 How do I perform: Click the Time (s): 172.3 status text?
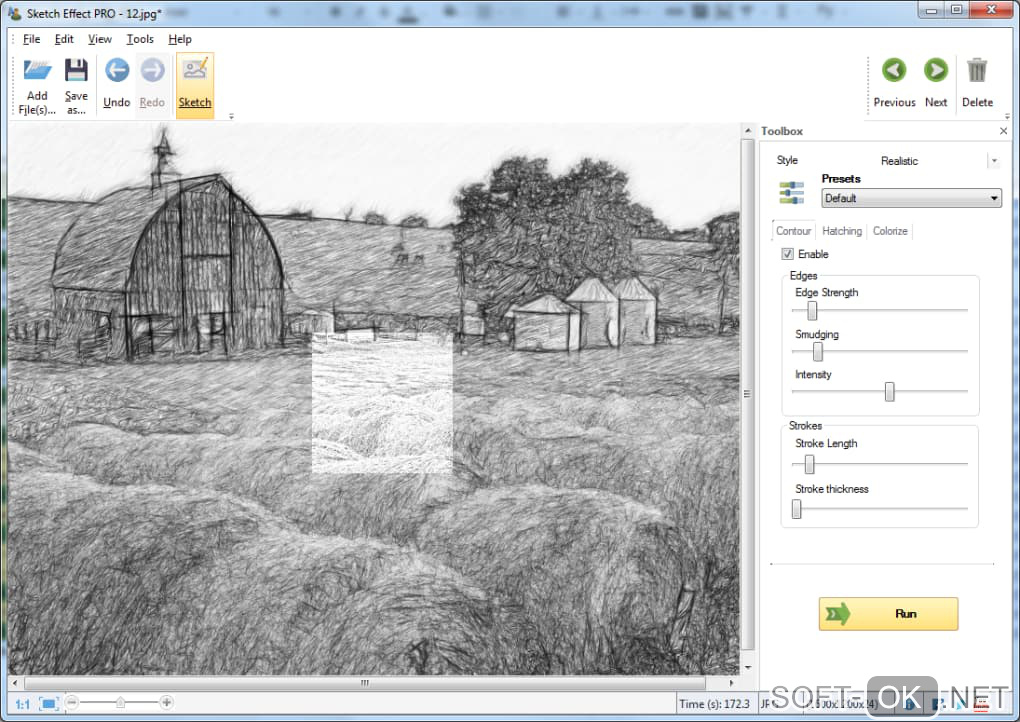coord(714,704)
